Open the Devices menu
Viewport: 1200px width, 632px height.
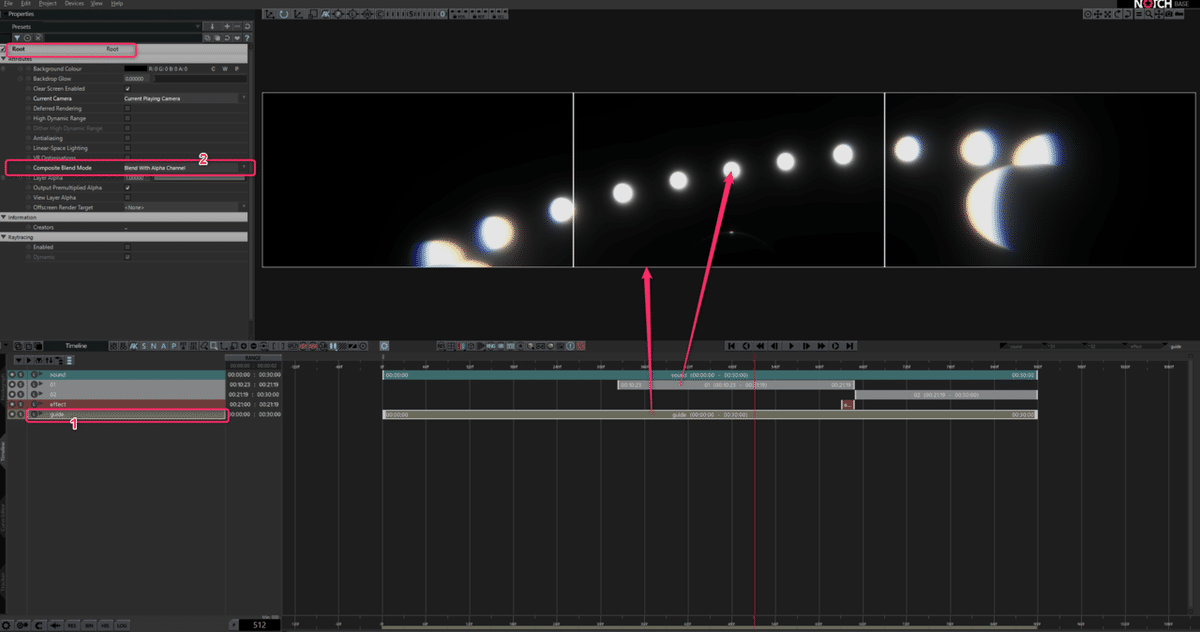74,4
